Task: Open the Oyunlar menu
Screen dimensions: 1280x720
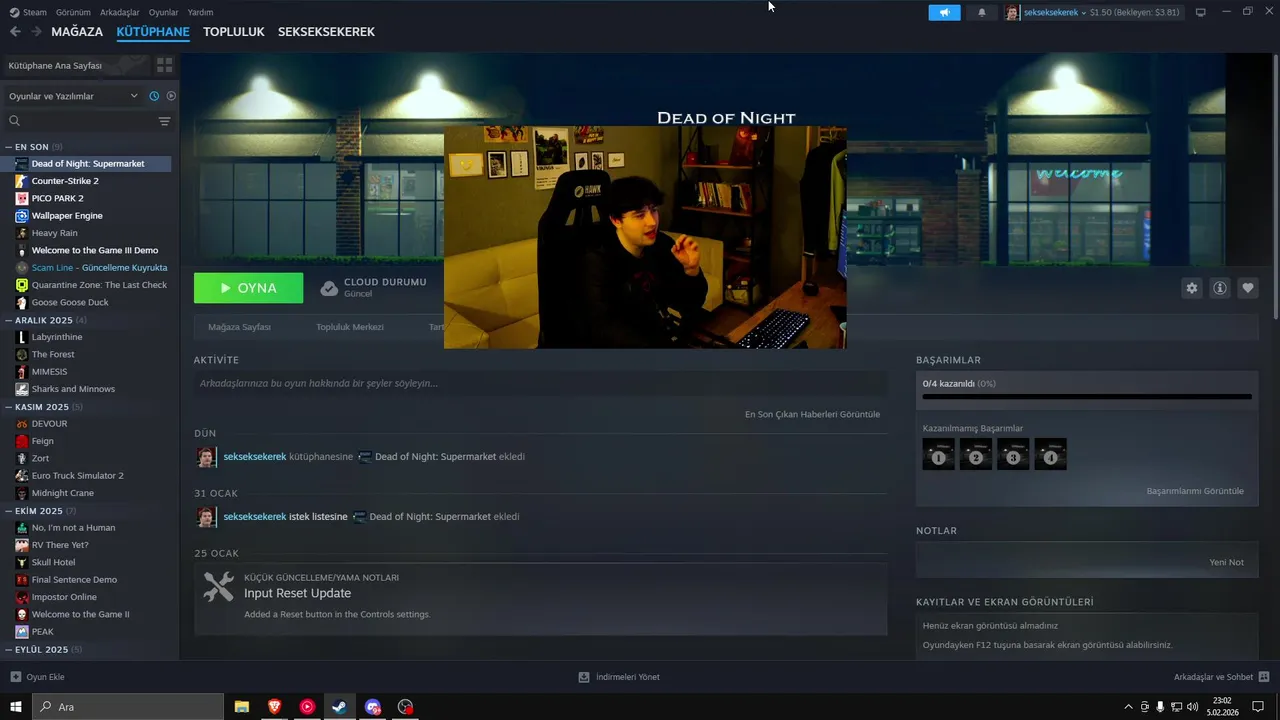Action: point(164,12)
